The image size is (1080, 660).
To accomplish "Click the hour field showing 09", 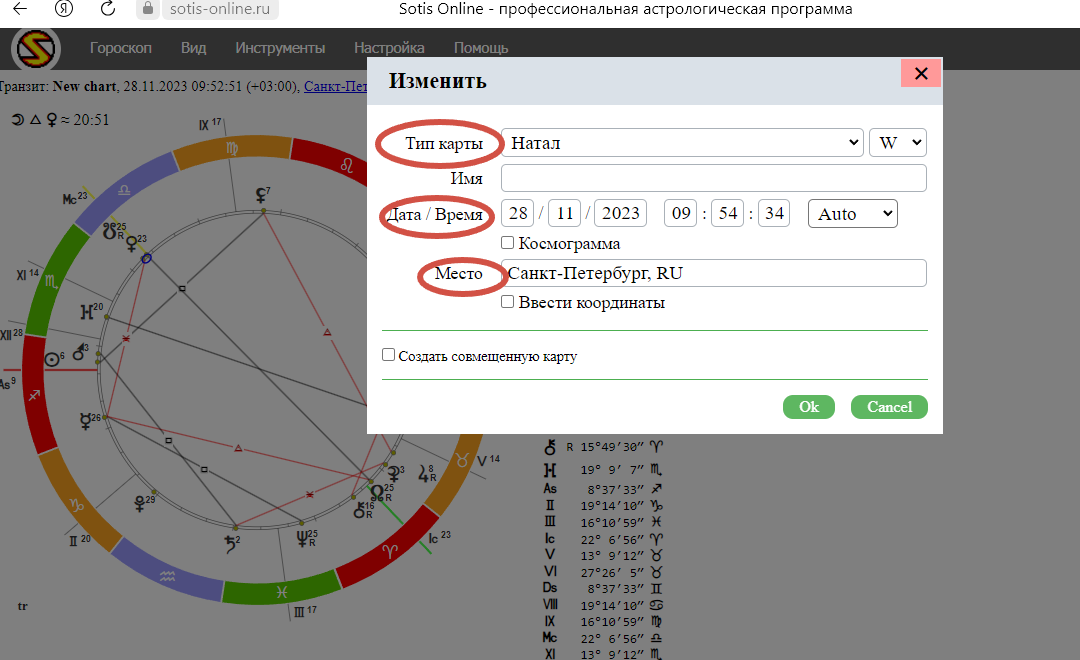I will coord(681,214).
